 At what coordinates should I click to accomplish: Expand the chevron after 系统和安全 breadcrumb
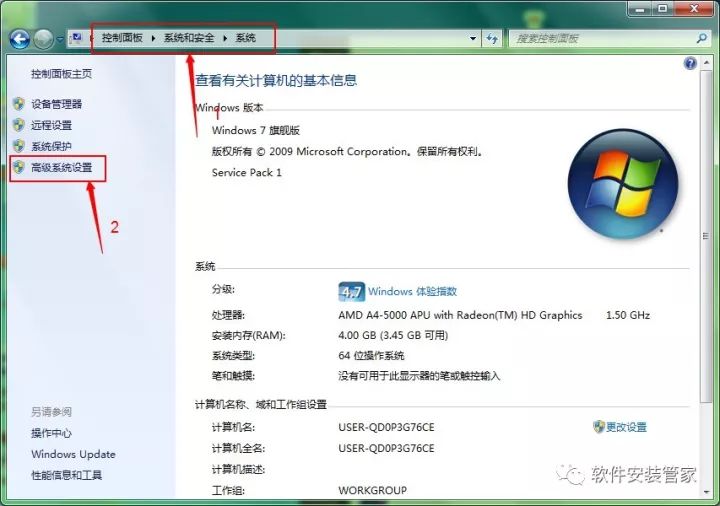click(x=225, y=38)
